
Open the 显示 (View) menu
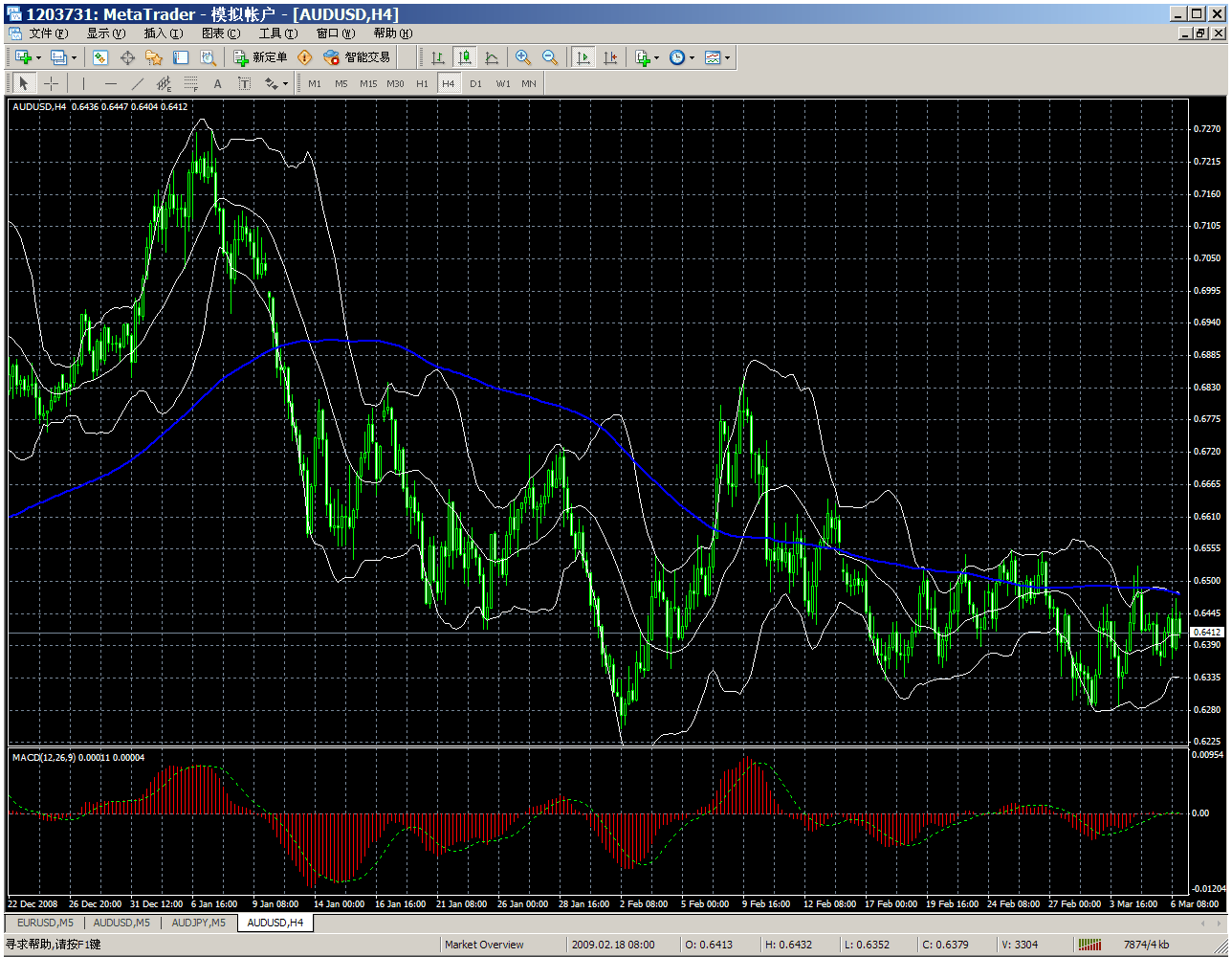tap(106, 33)
